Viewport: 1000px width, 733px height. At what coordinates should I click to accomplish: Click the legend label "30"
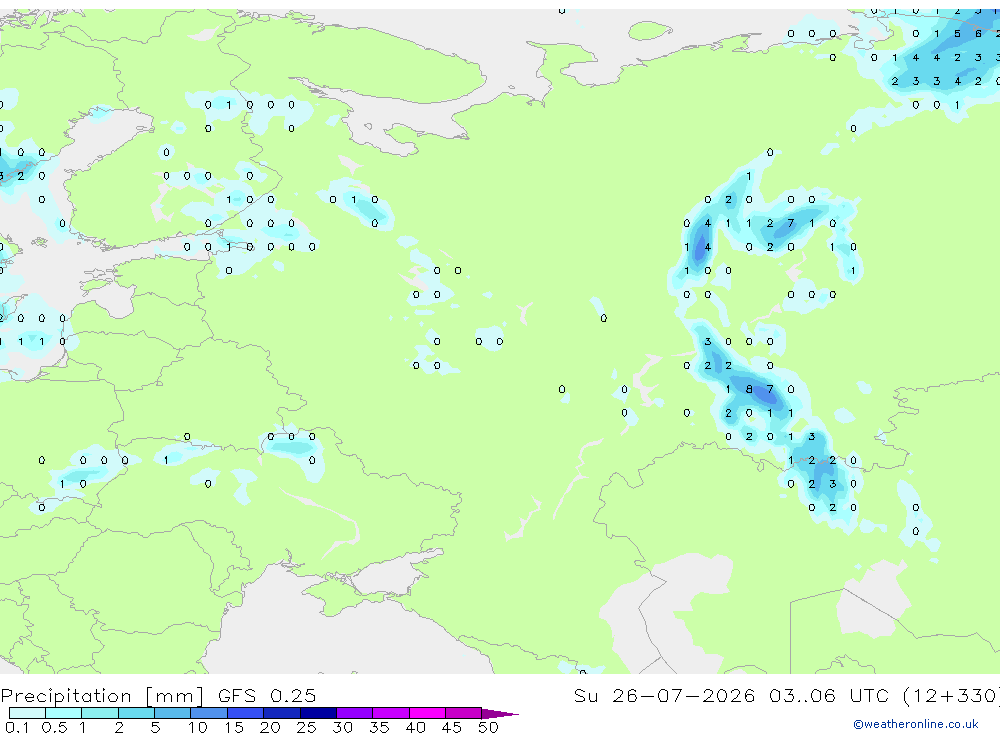(343, 727)
